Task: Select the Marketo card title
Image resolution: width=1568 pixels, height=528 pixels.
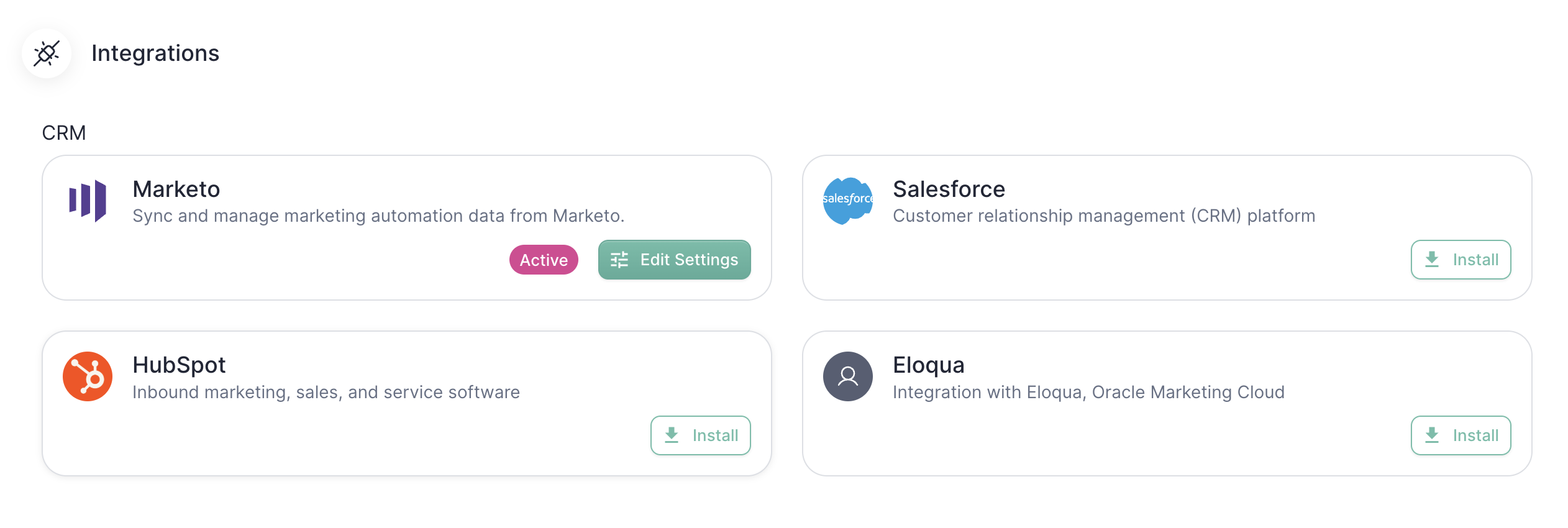Action: point(176,189)
